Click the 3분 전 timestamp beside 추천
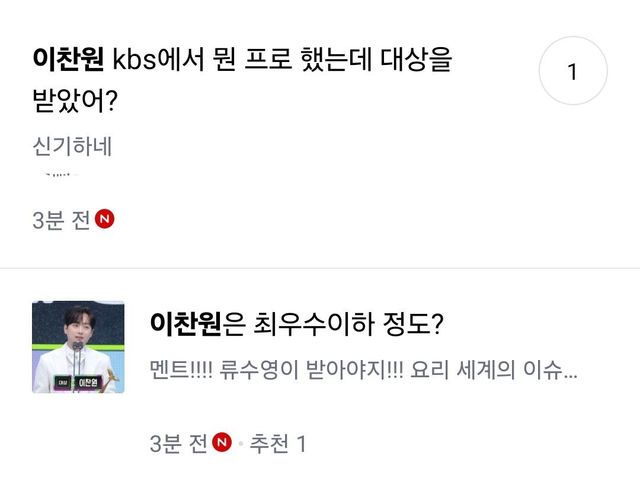Screen dimensions: 640x489 [x=178, y=442]
